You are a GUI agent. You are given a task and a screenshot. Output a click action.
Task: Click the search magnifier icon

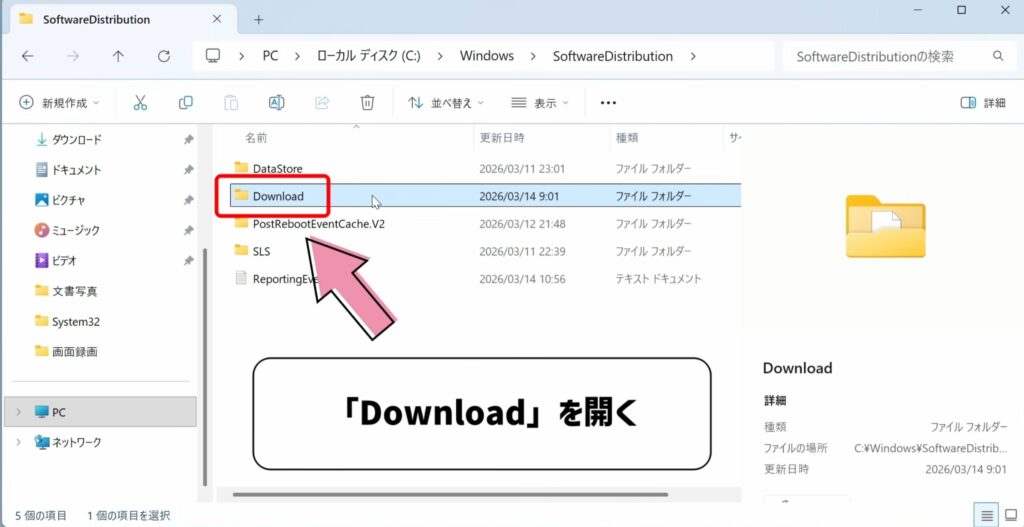(x=998, y=56)
